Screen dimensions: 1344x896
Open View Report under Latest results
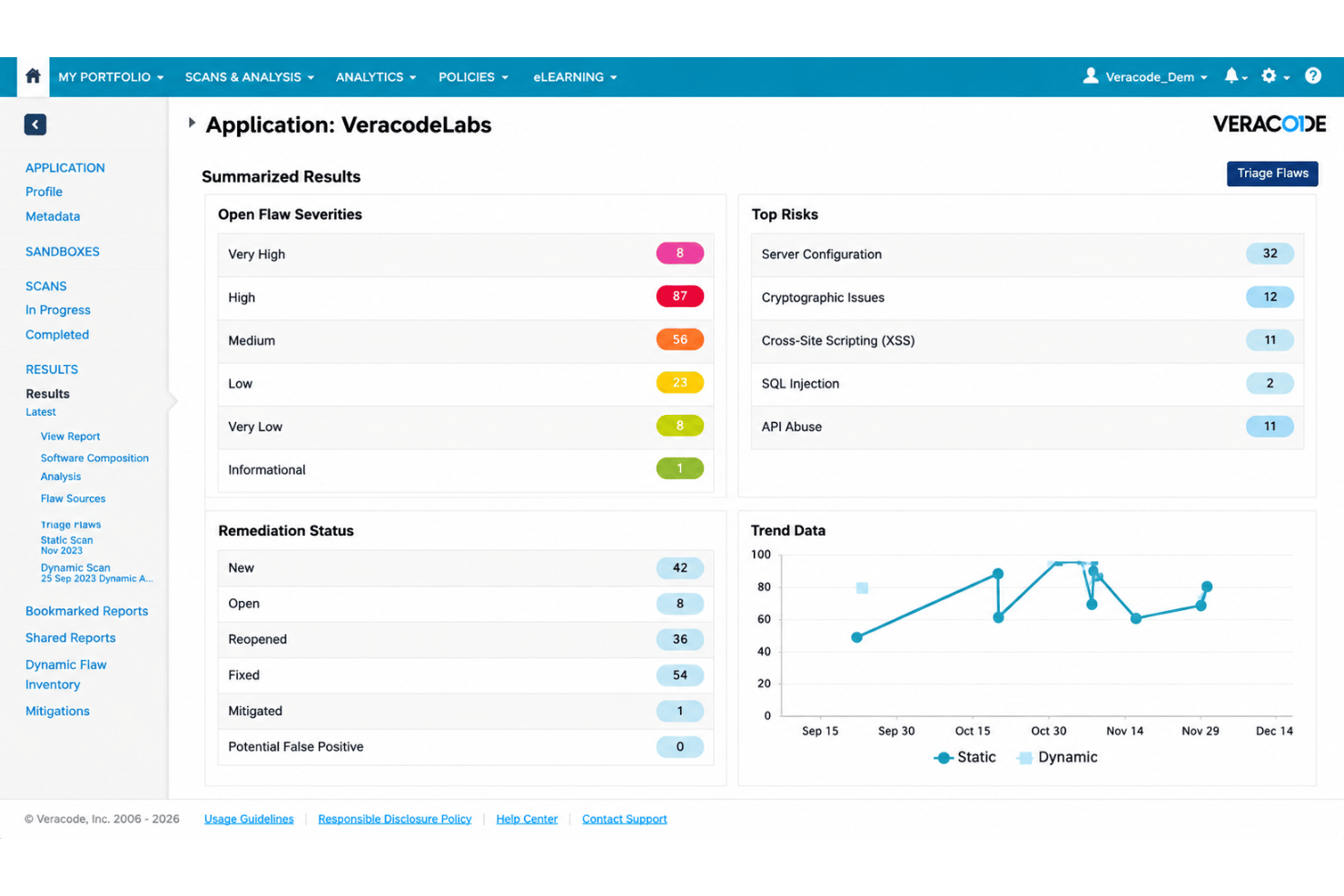click(x=70, y=436)
